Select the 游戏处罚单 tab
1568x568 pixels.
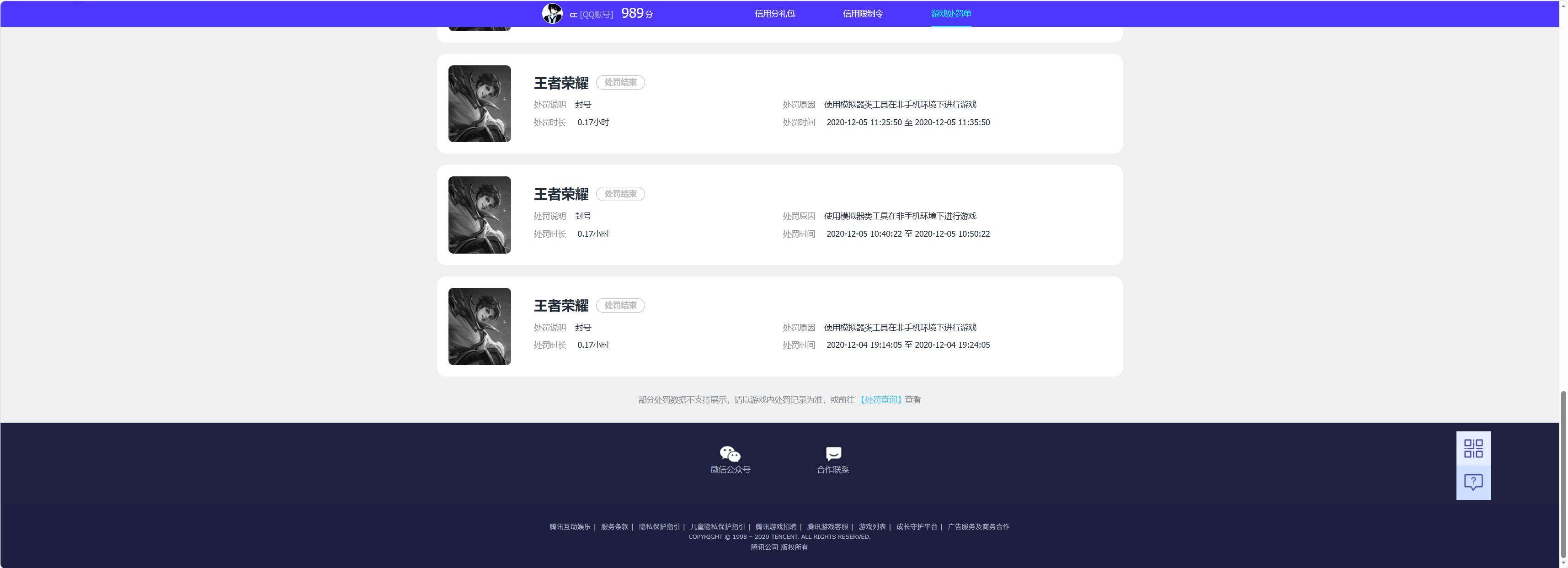coord(951,13)
